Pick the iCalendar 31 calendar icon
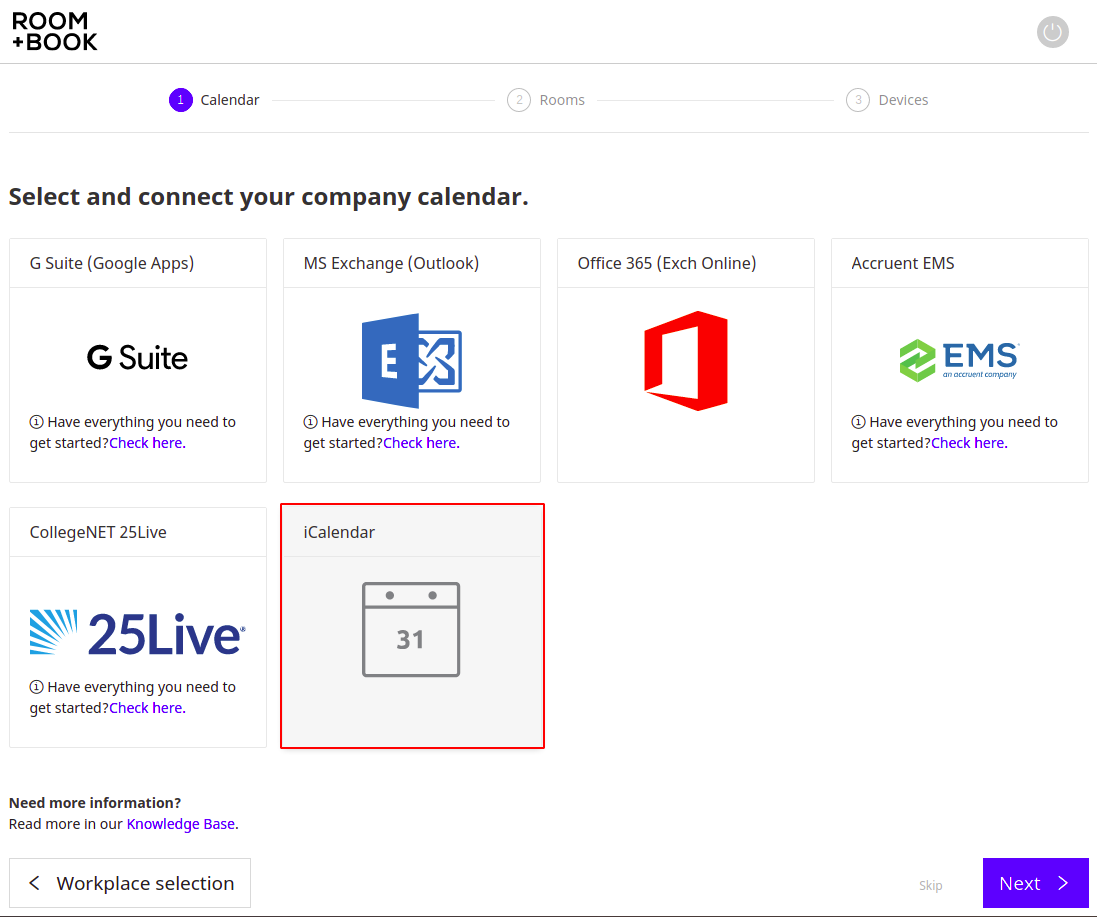This screenshot has width=1097, height=917. pyautogui.click(x=411, y=630)
